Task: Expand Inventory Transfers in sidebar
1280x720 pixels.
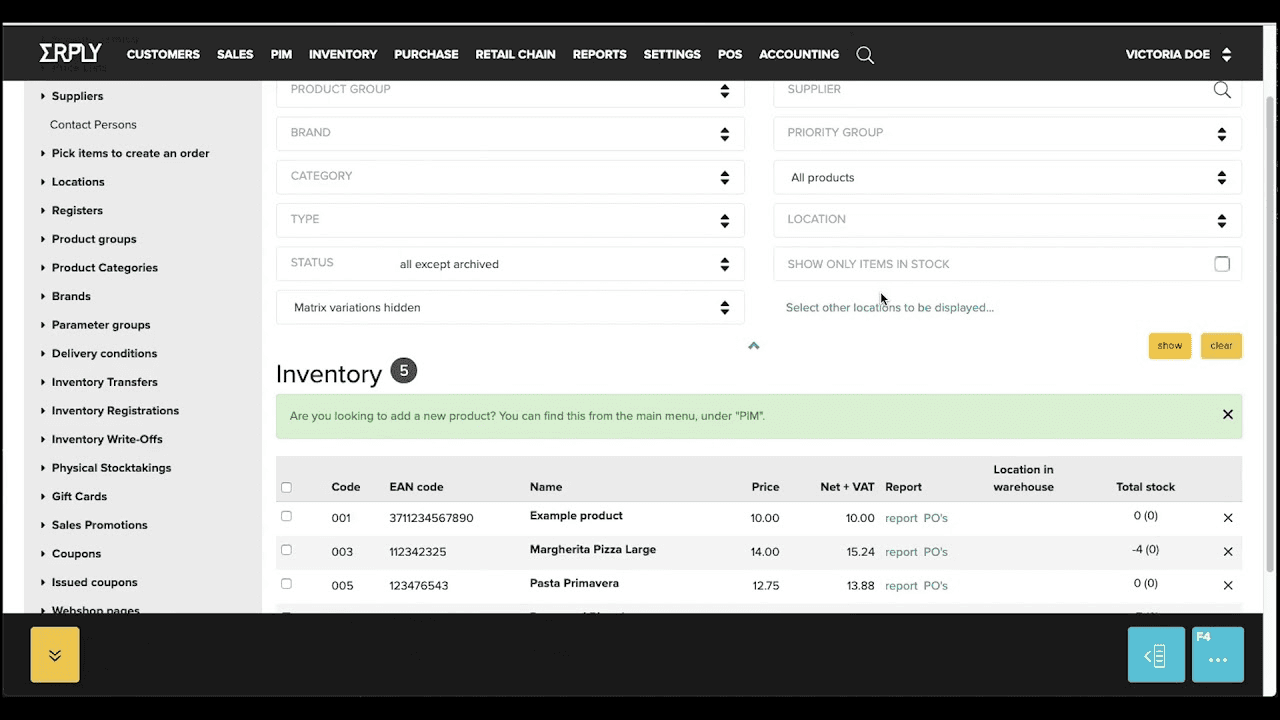Action: click(104, 382)
